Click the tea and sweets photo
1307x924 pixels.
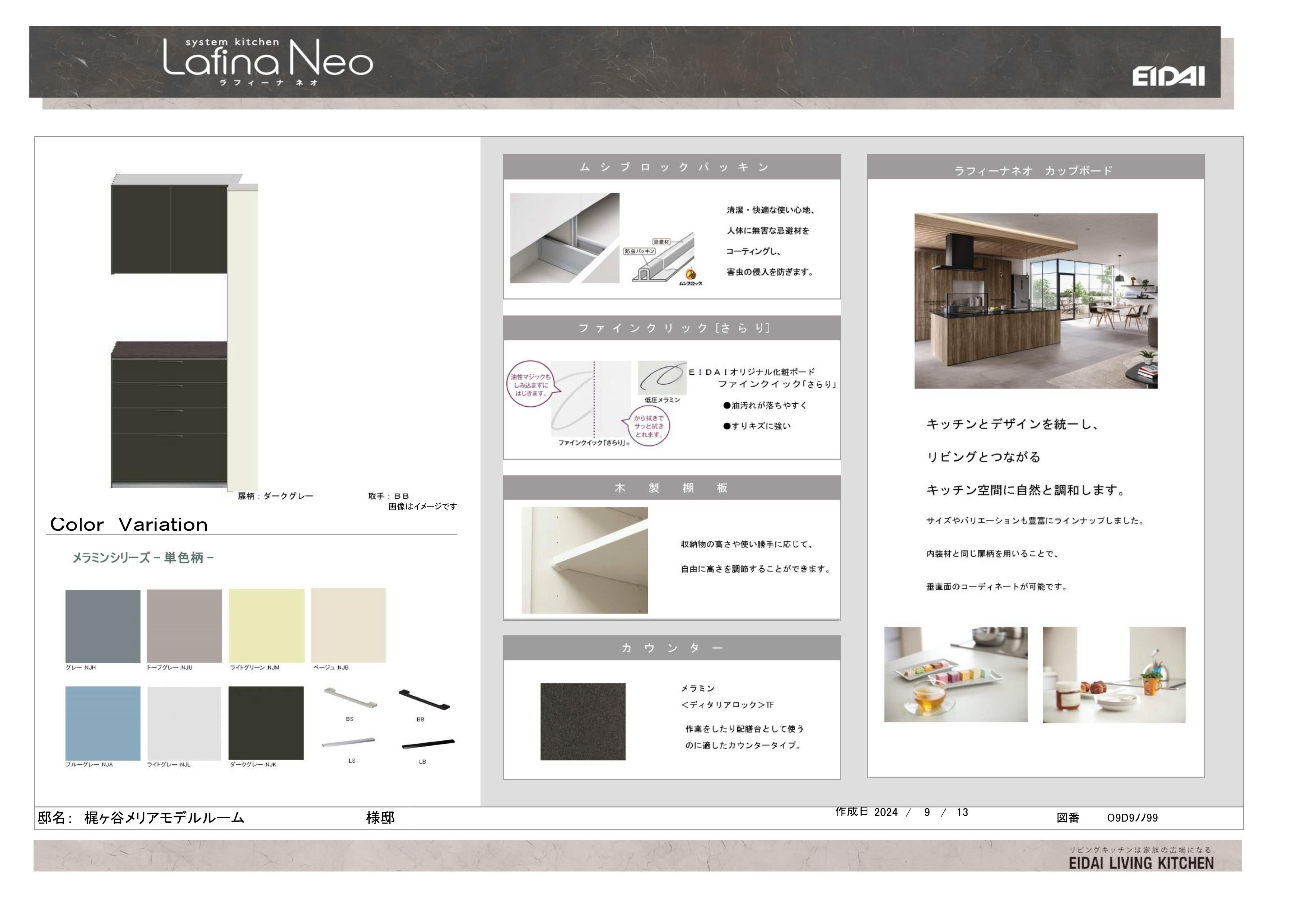pos(956,675)
